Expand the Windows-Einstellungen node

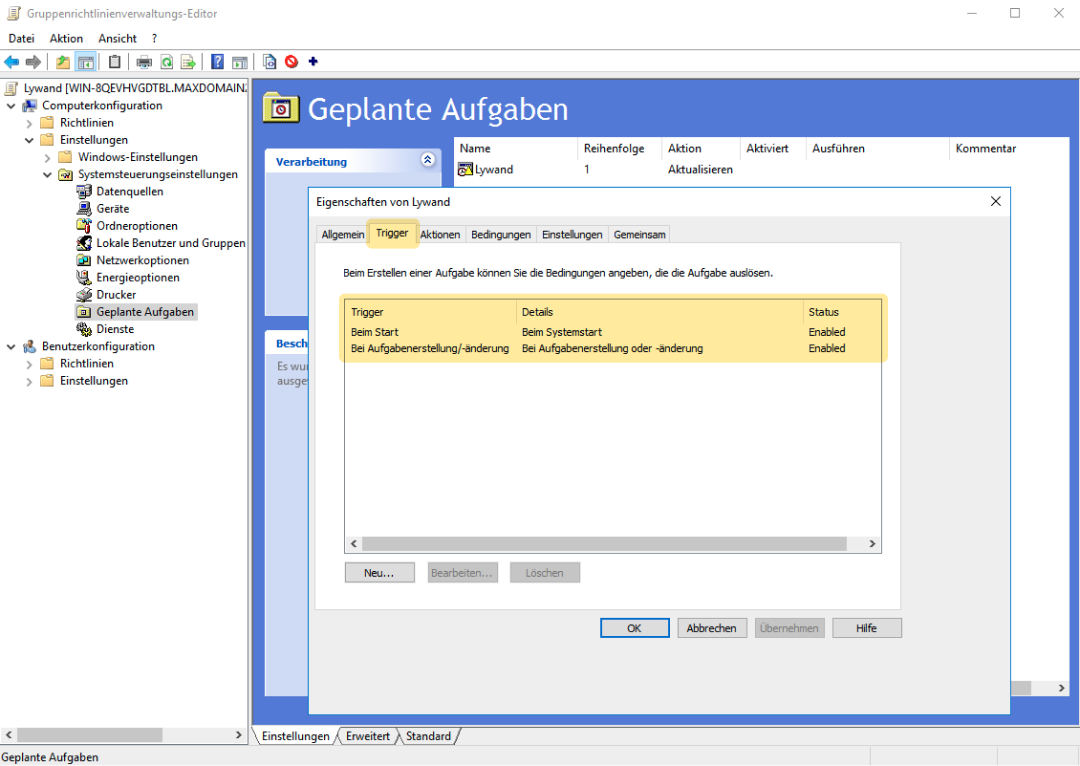coord(47,158)
